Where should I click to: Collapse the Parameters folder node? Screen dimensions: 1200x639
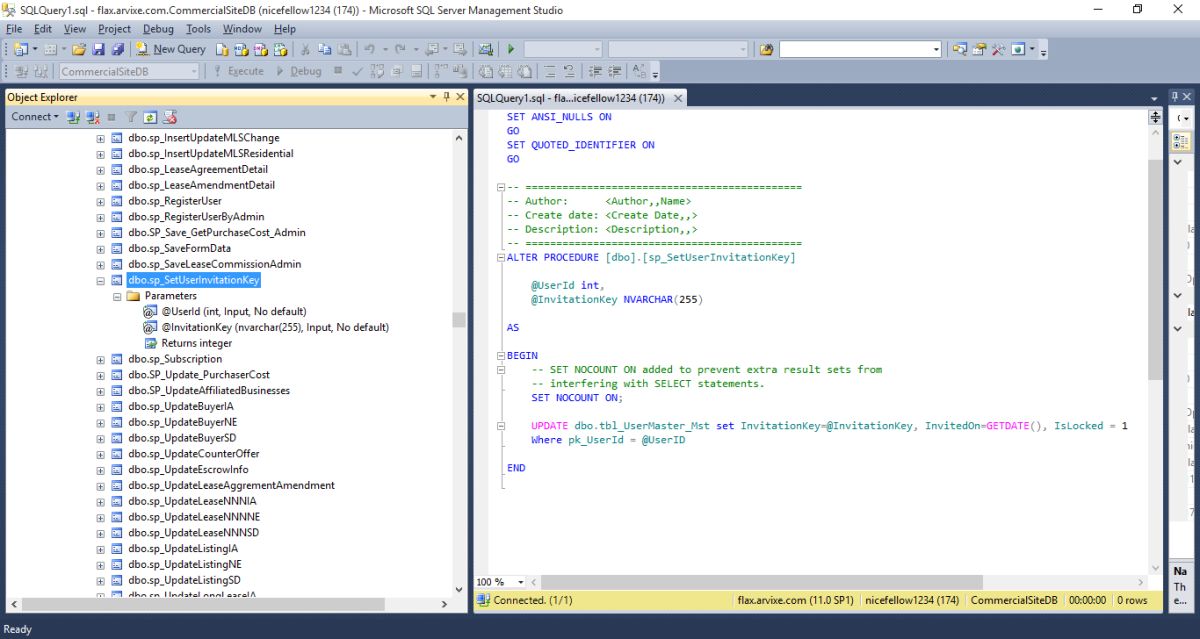click(116, 296)
